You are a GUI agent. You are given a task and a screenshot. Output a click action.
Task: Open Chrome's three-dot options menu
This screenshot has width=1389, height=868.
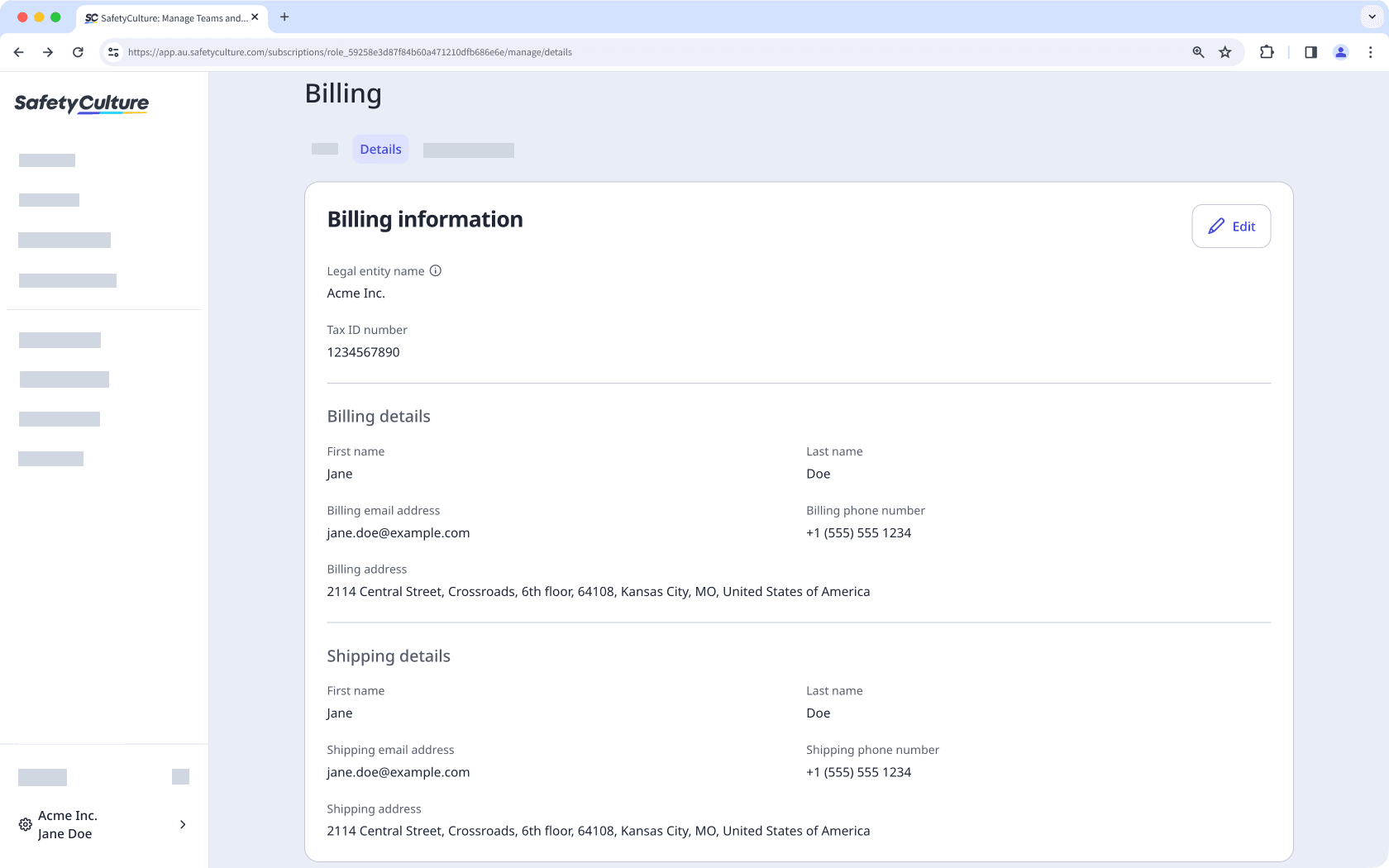click(1370, 51)
